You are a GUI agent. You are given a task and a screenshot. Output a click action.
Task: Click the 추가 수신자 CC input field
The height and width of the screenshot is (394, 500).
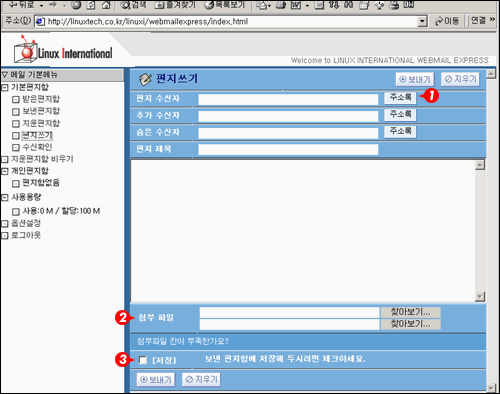click(x=288, y=116)
